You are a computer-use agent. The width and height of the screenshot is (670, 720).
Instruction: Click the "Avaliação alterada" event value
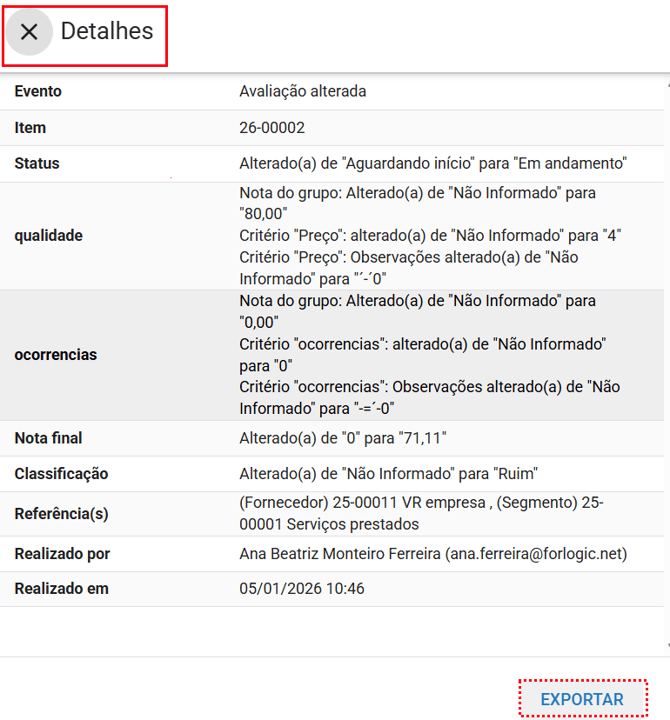tap(303, 91)
